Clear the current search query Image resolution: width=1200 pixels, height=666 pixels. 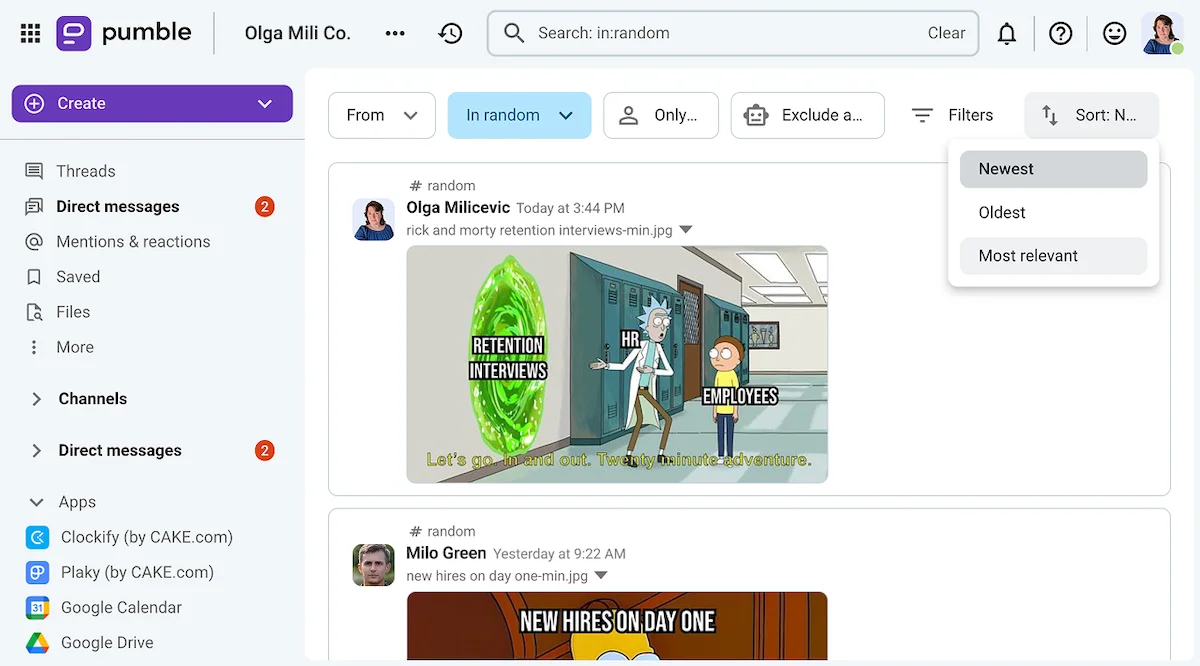pos(946,33)
